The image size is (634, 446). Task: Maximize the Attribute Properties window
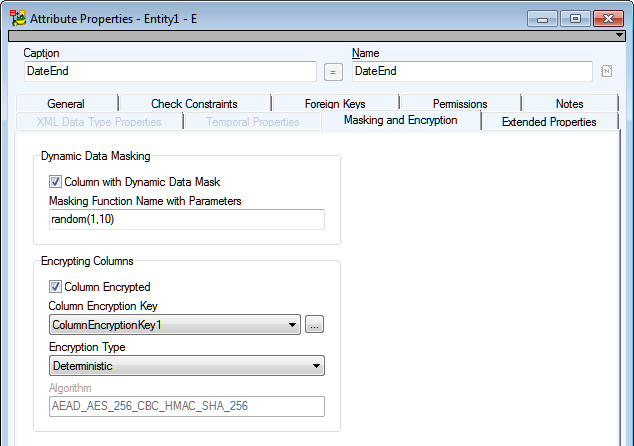coord(574,18)
